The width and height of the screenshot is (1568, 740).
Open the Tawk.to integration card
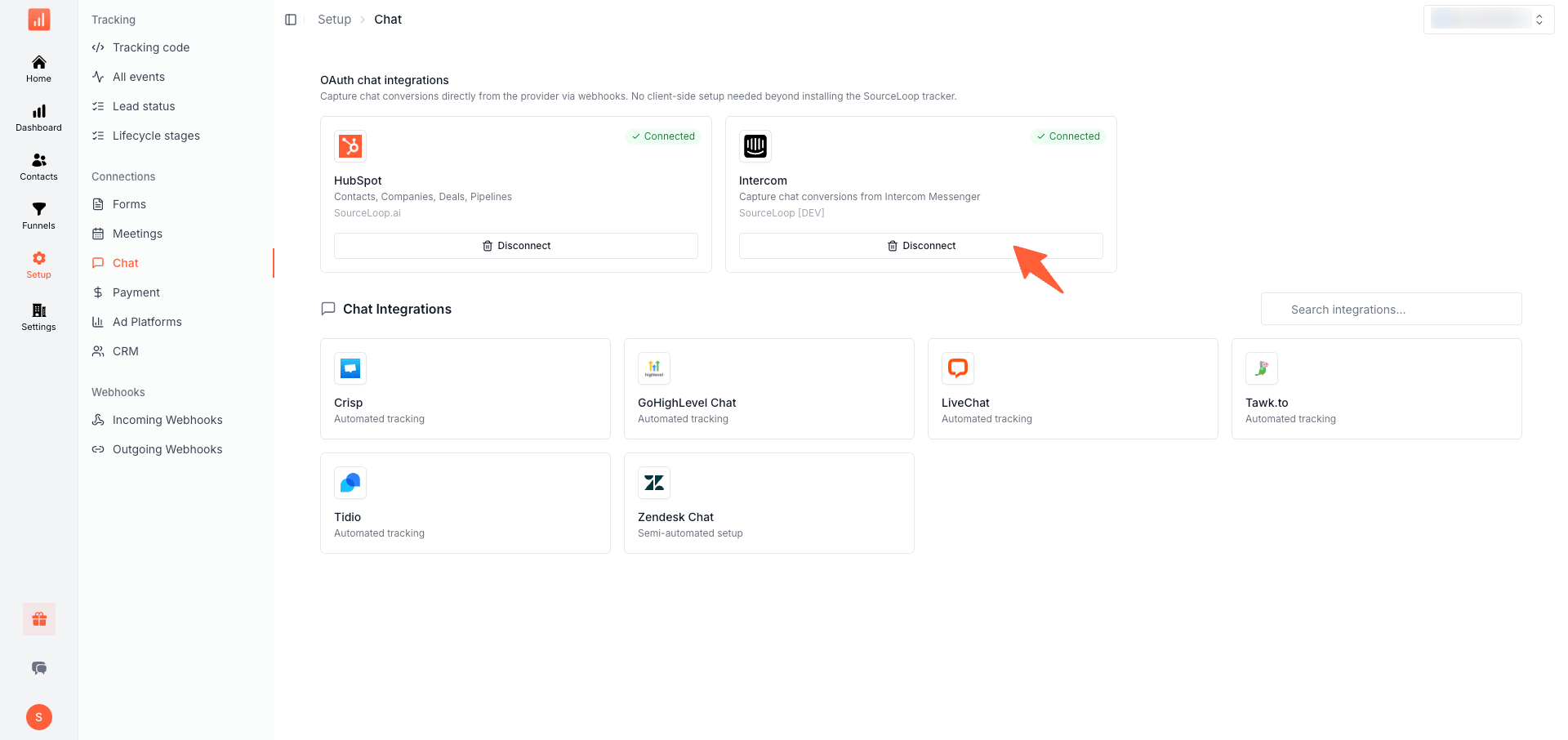point(1377,389)
